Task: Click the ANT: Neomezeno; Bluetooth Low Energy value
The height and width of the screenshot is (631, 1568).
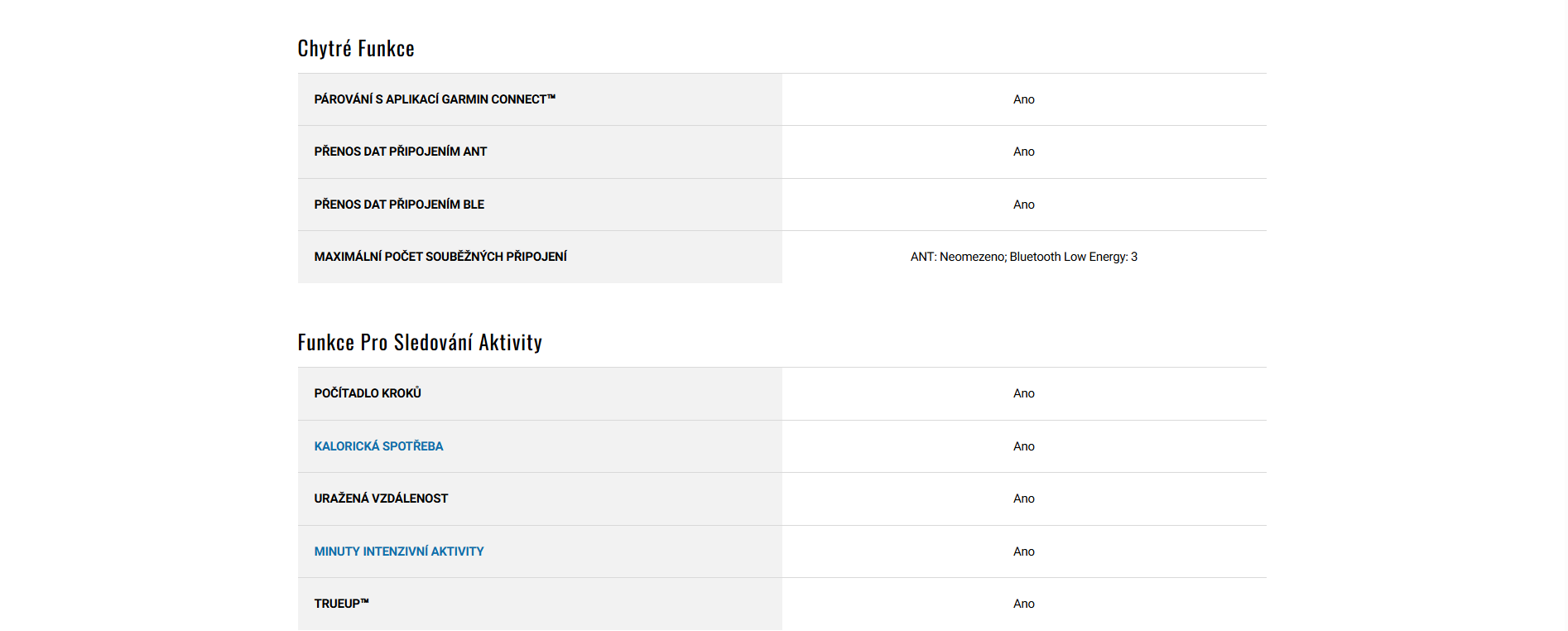Action: coord(1023,257)
